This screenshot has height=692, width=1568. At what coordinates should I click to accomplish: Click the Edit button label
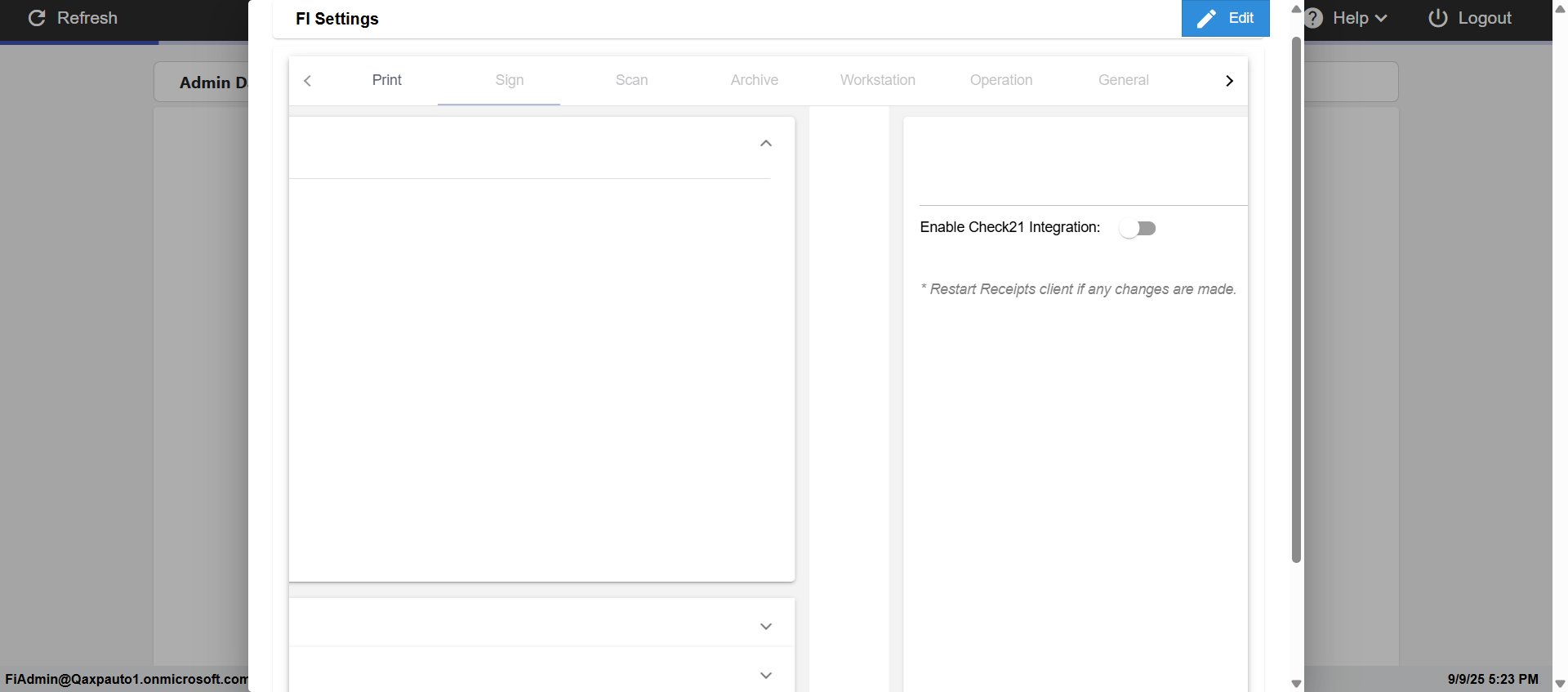pos(1241,18)
